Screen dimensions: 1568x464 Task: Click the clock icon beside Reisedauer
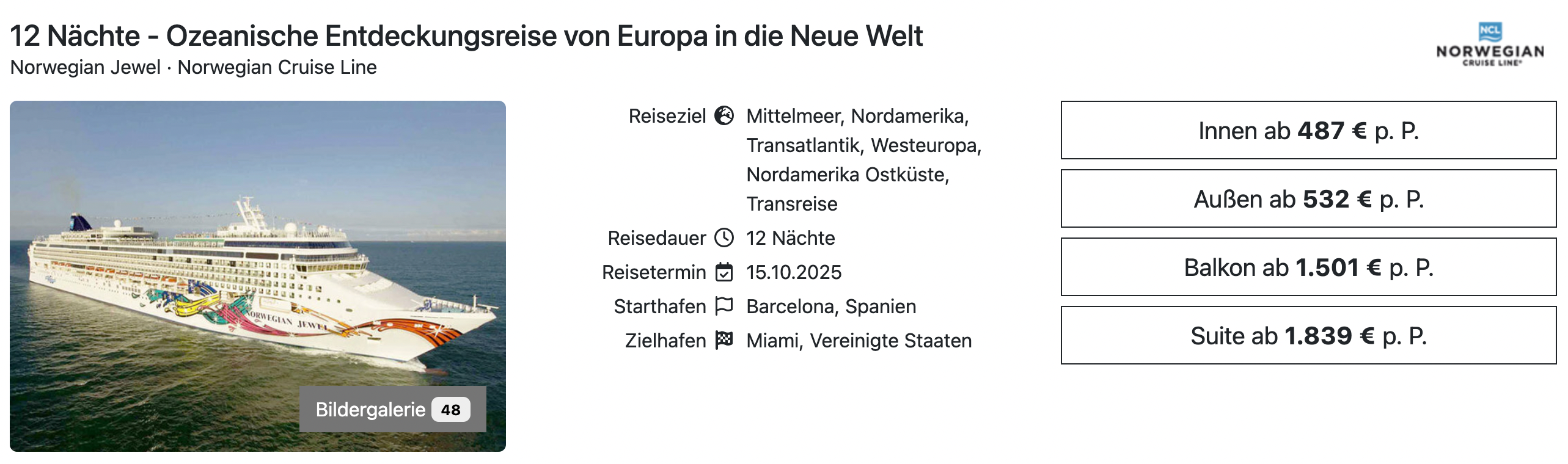point(724,237)
